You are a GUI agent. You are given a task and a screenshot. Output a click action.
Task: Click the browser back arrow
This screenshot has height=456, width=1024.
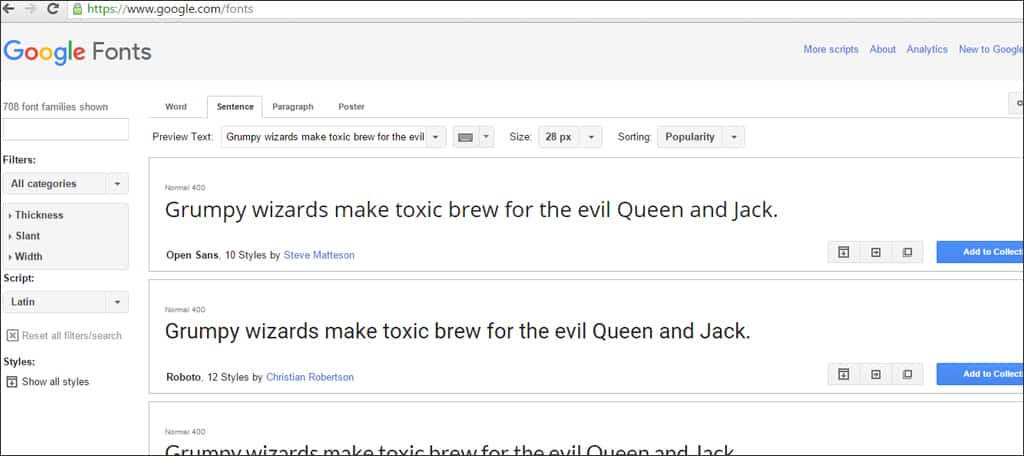coord(8,8)
